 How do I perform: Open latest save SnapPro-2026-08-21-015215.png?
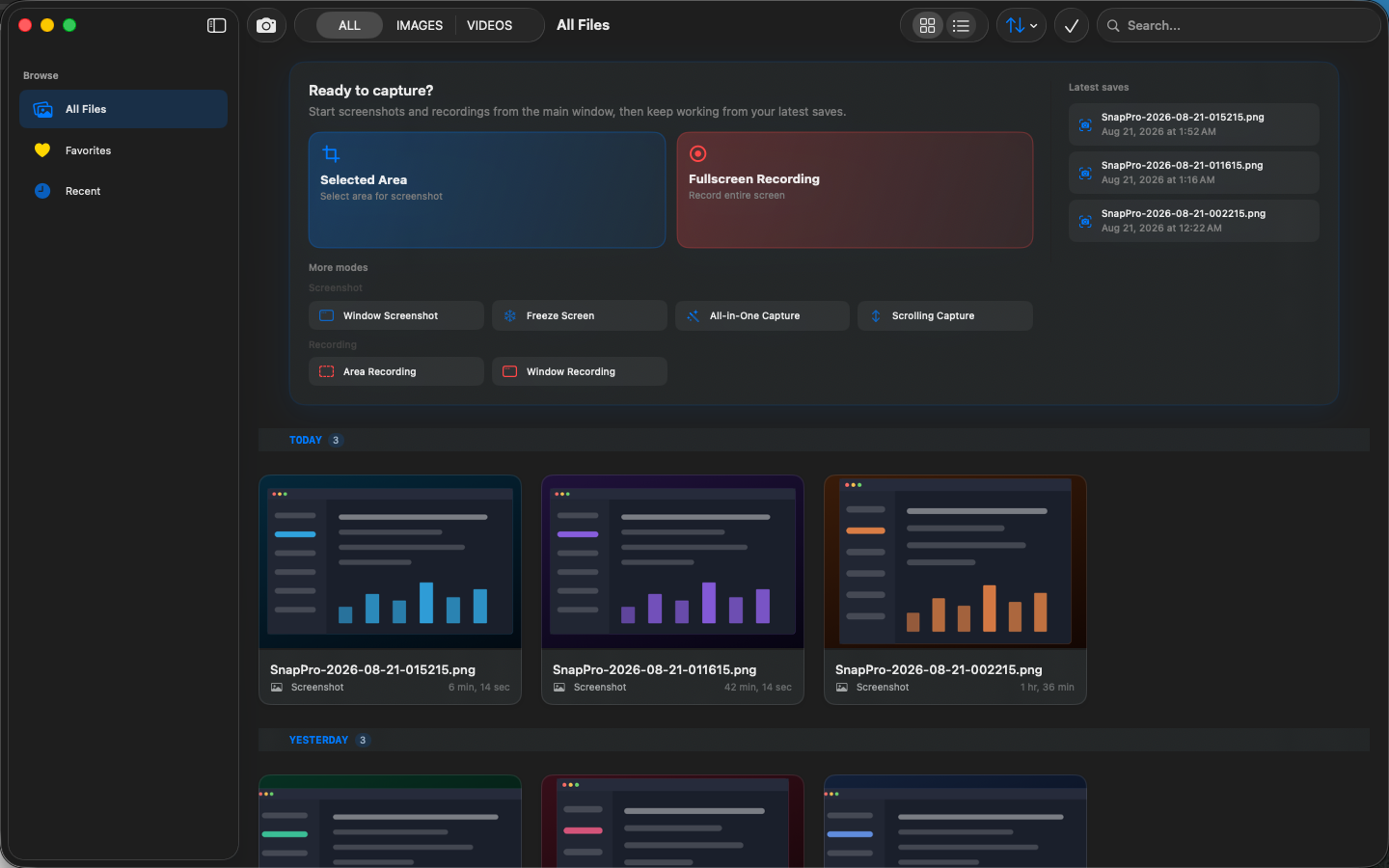click(x=1193, y=124)
